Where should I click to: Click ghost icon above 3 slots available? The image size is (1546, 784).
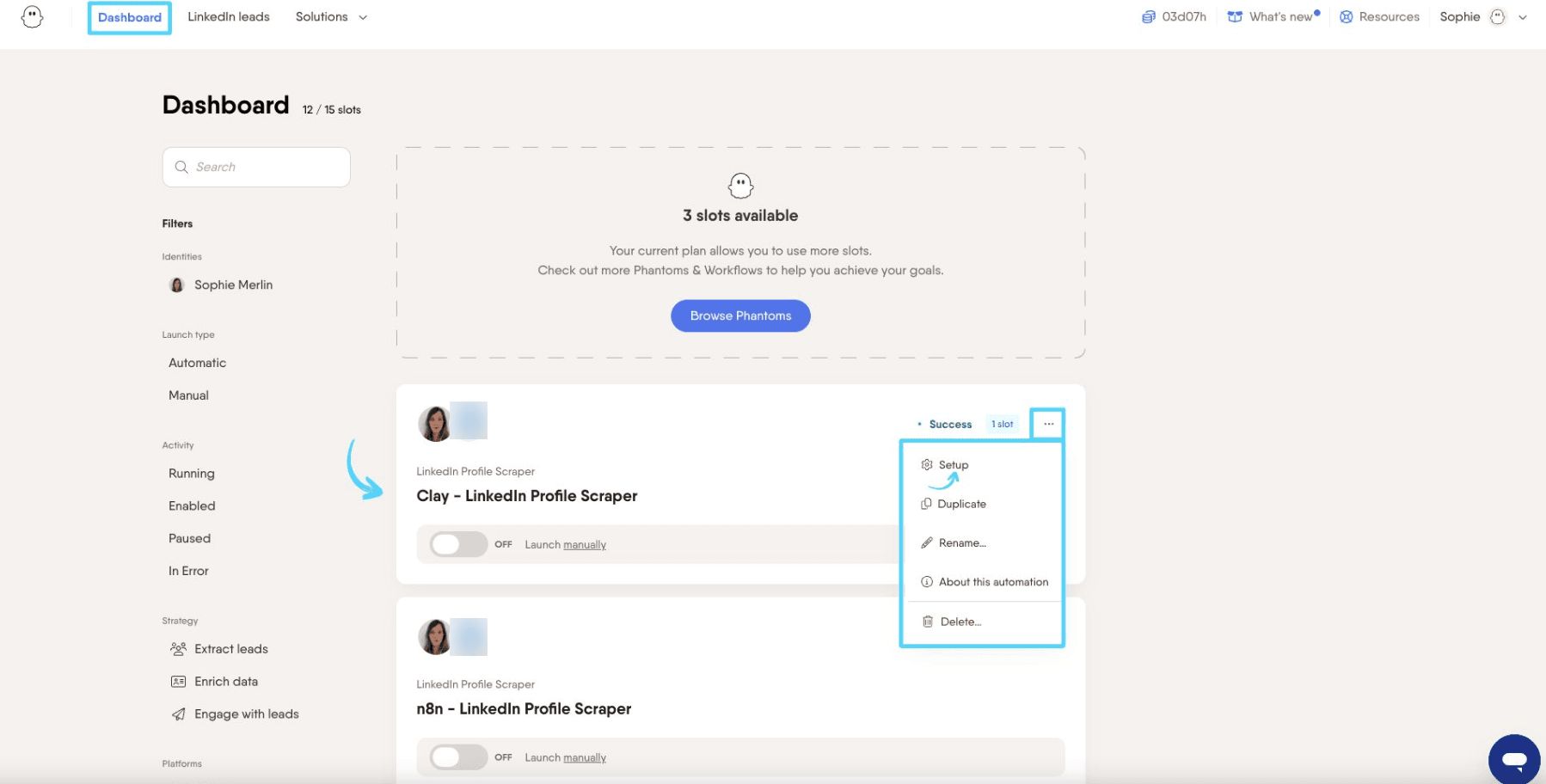[740, 186]
